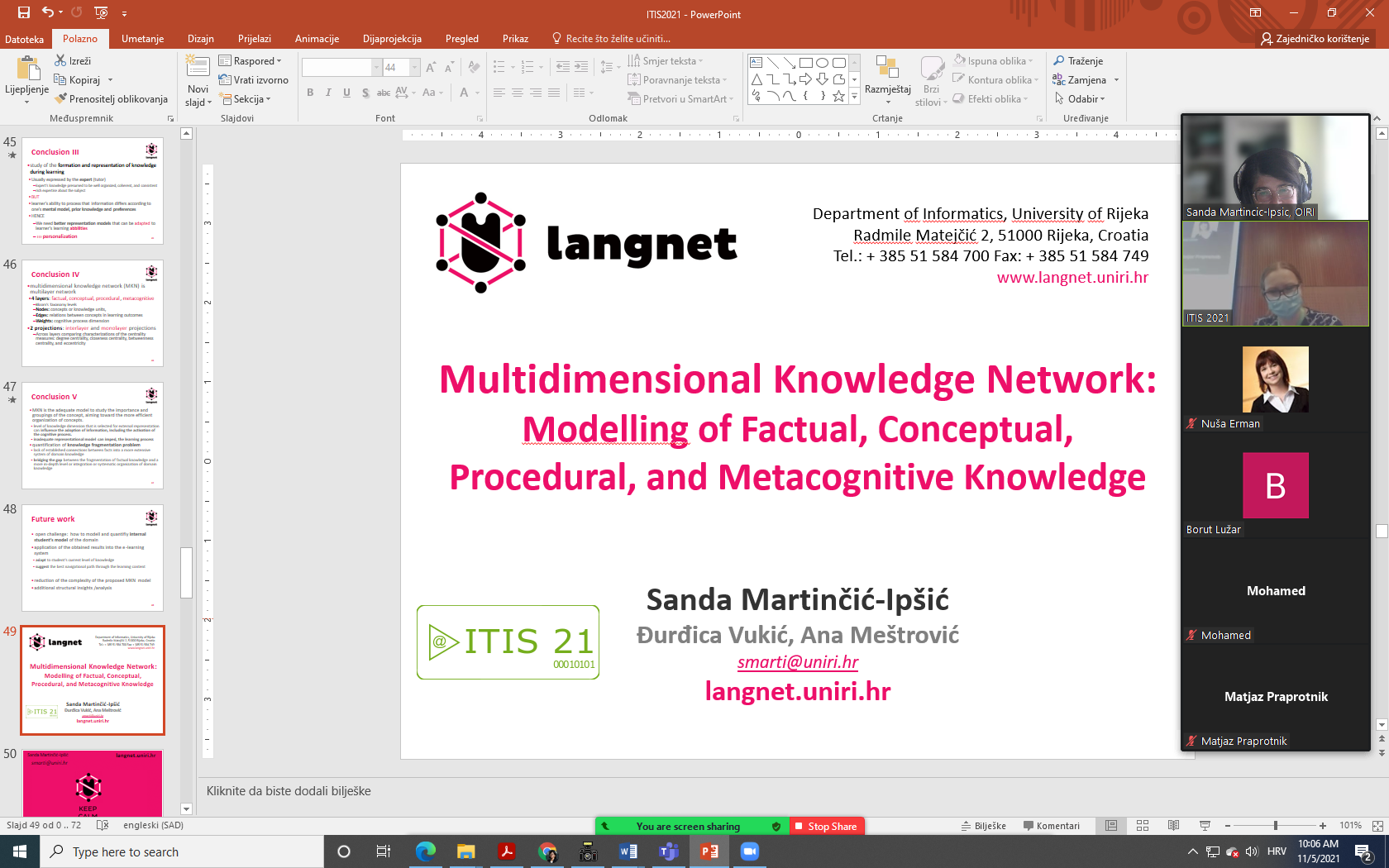Start slideshow from the status bar icon

[x=1205, y=826]
